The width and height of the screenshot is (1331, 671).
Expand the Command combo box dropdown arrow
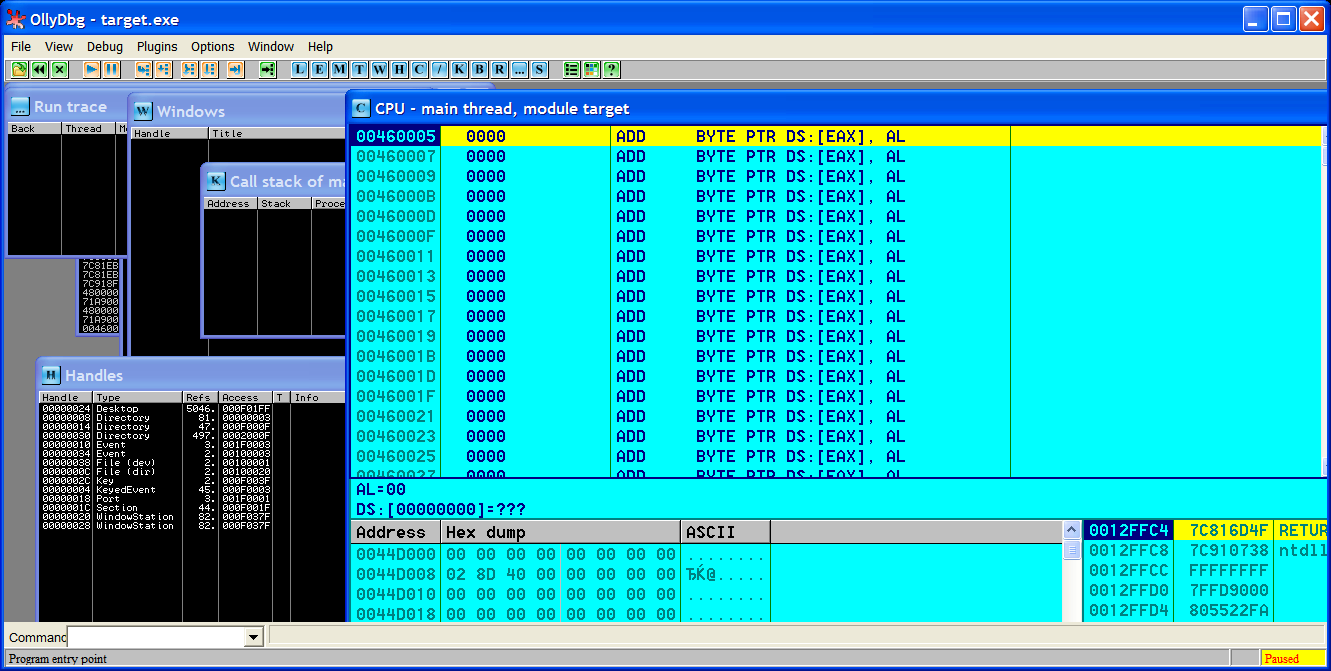tap(253, 637)
